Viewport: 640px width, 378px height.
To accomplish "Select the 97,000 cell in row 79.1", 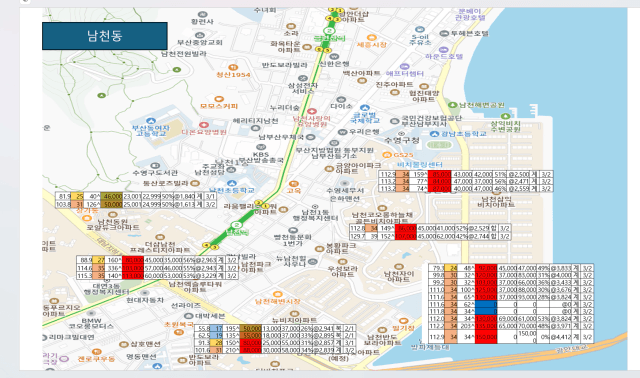I will point(486,268).
